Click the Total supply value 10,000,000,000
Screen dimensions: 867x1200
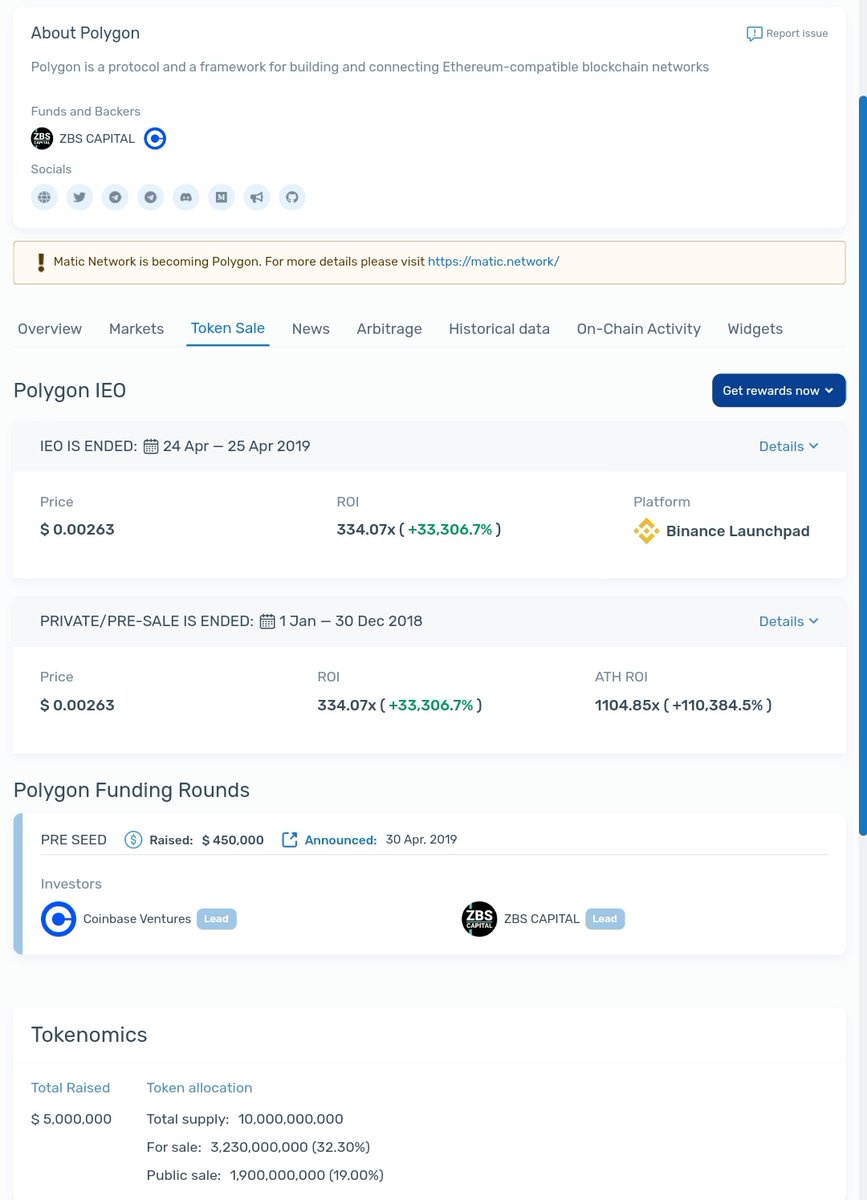click(291, 1119)
